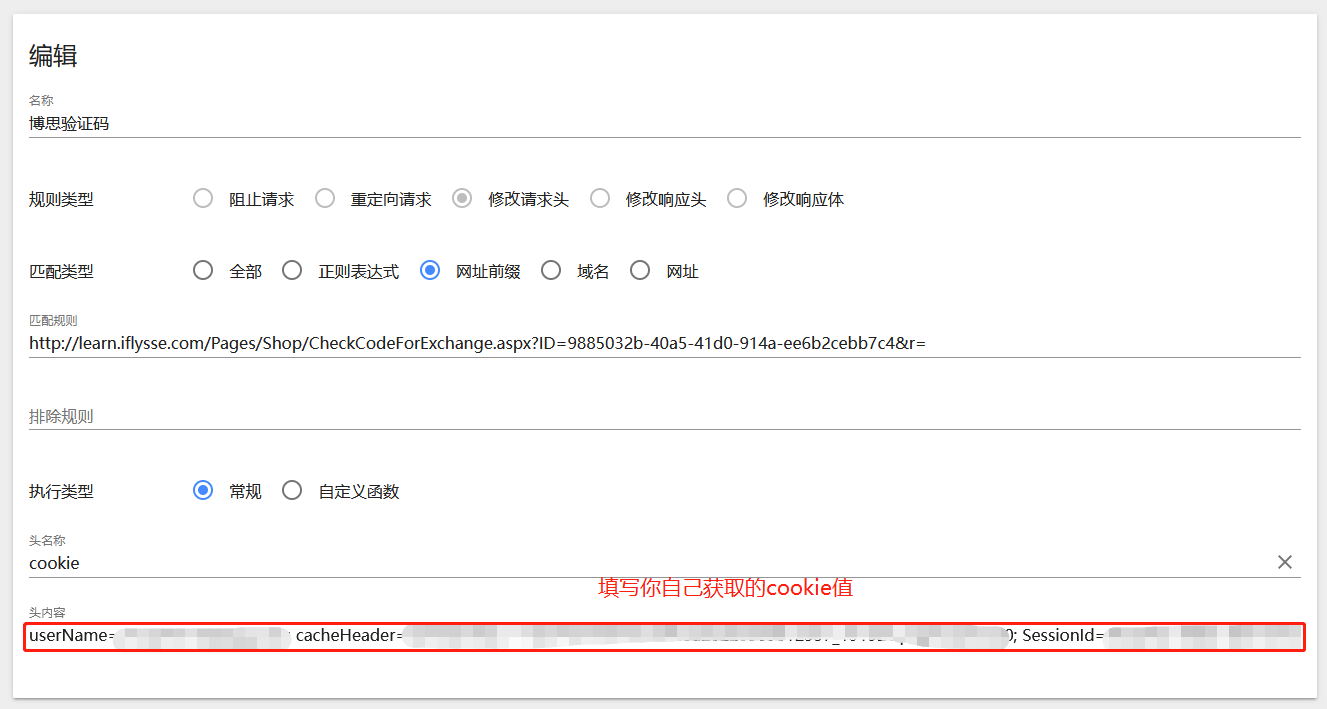Select 全部 as the match type
Screen dimensions: 1327x709
tap(203, 270)
